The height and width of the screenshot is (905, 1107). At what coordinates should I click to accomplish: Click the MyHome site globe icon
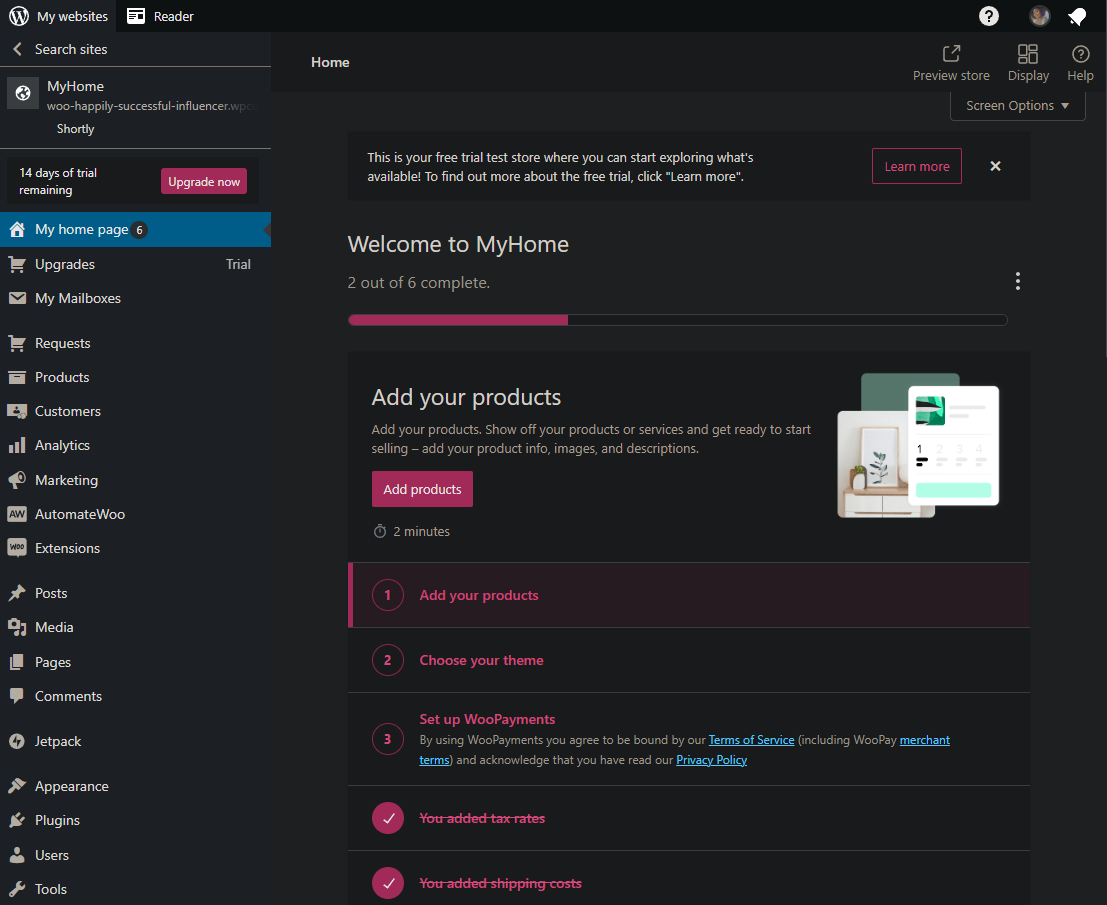click(23, 93)
